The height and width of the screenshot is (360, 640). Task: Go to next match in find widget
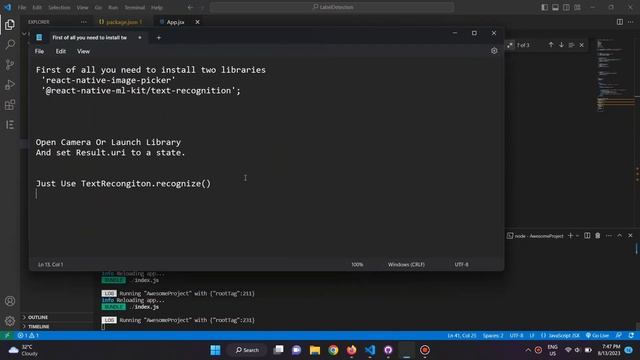click(561, 45)
